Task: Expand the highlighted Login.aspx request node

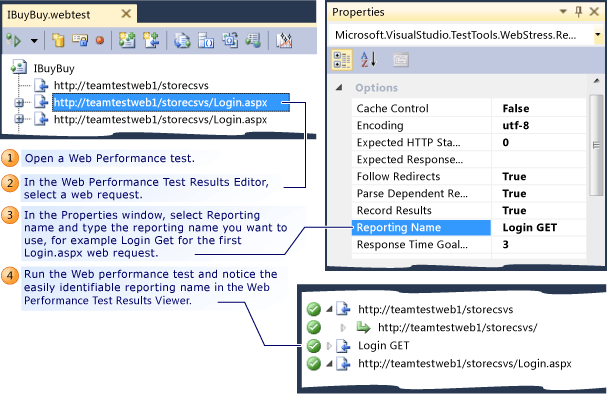Action: click(19, 103)
